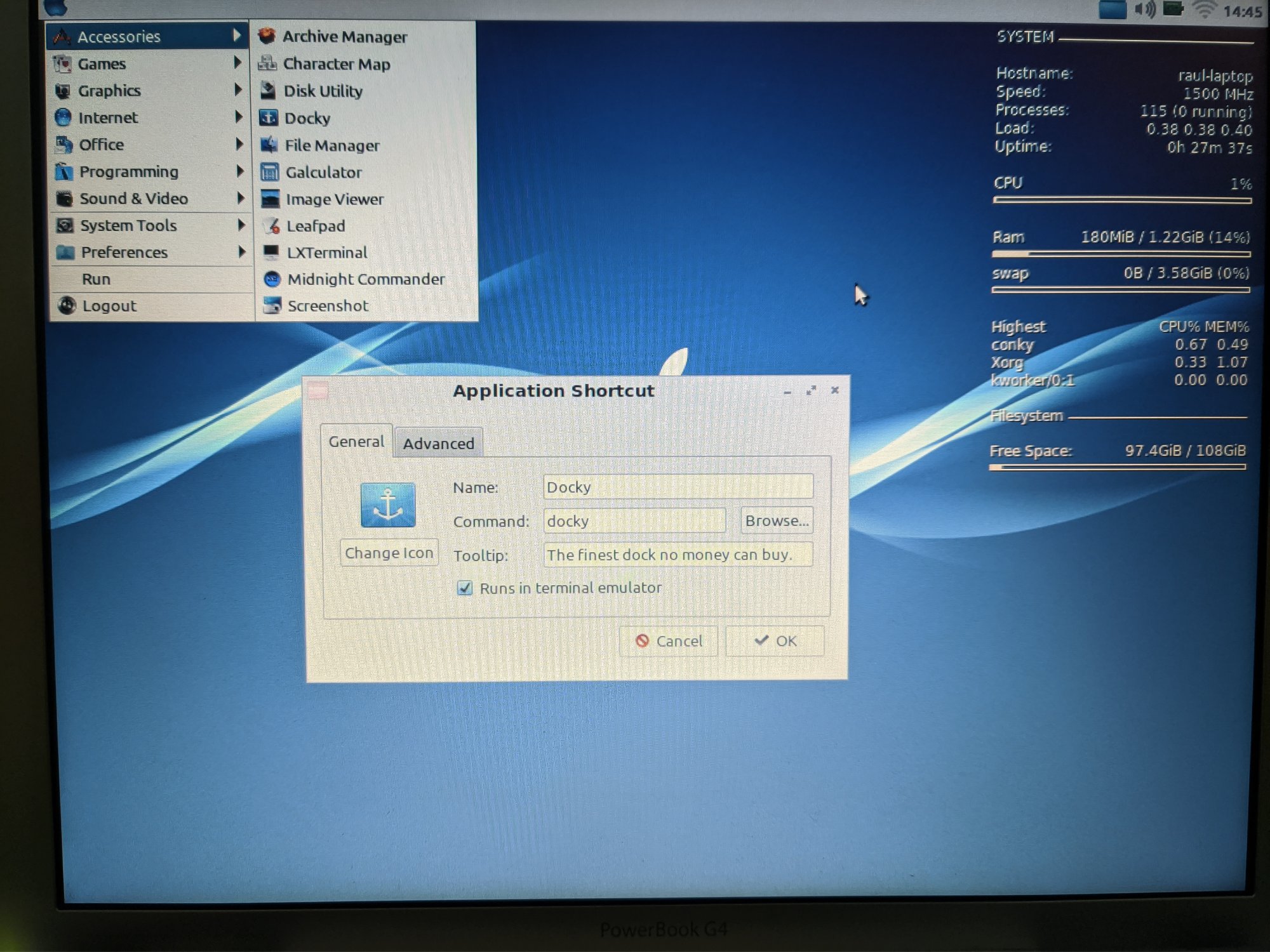Open Archive Manager from Accessories menu
1270x952 pixels.
point(344,37)
